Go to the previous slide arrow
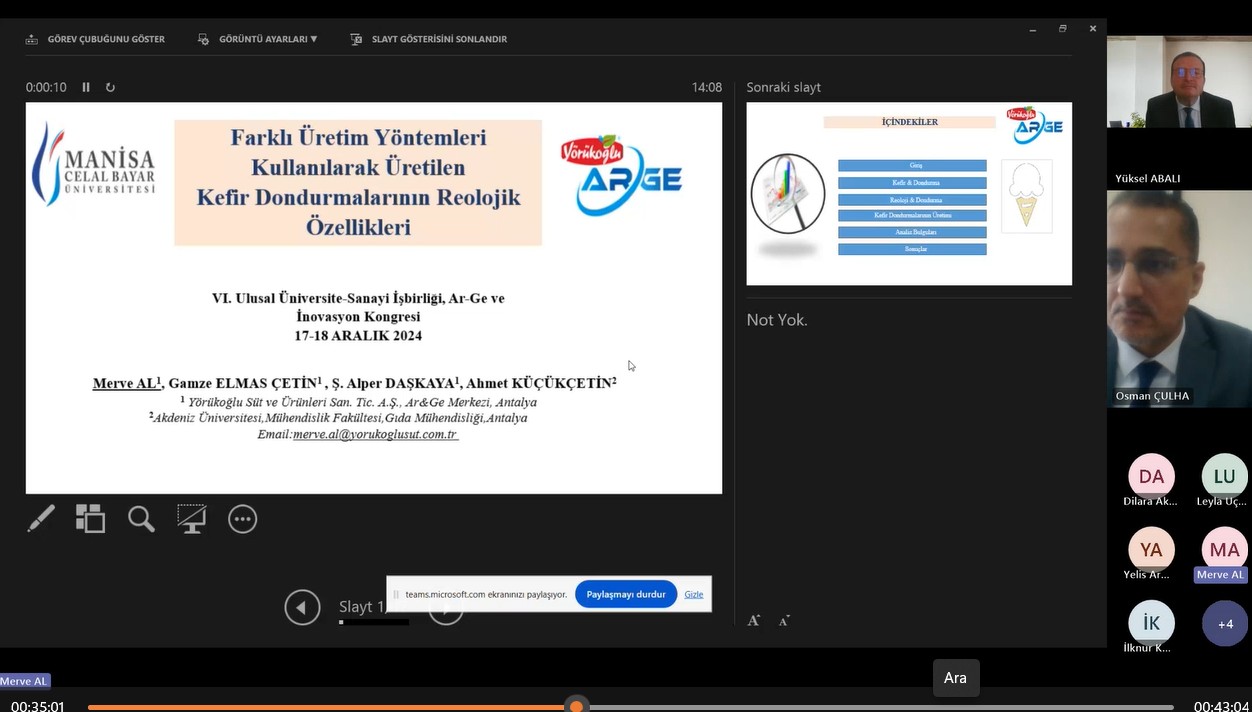Screen dimensions: 1252x712 [302, 607]
